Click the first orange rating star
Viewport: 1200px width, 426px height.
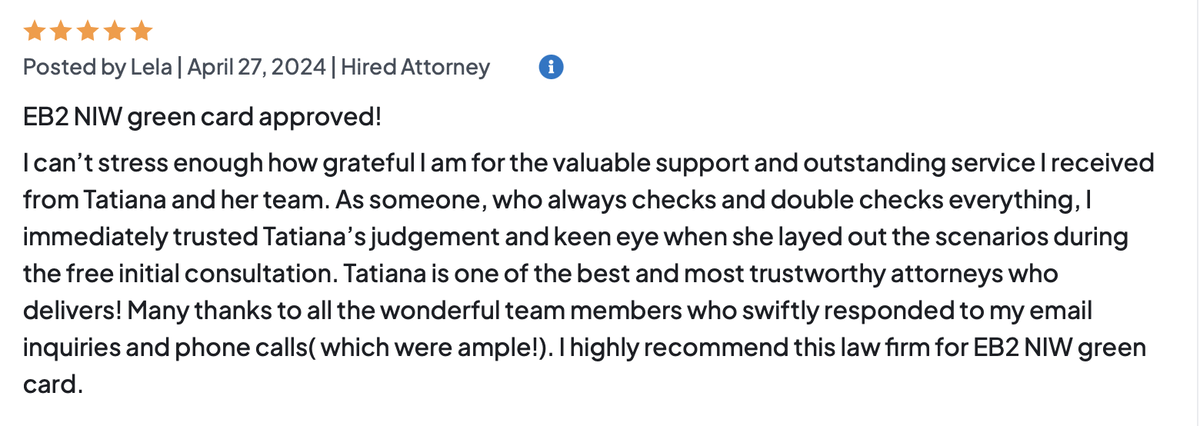point(36,31)
